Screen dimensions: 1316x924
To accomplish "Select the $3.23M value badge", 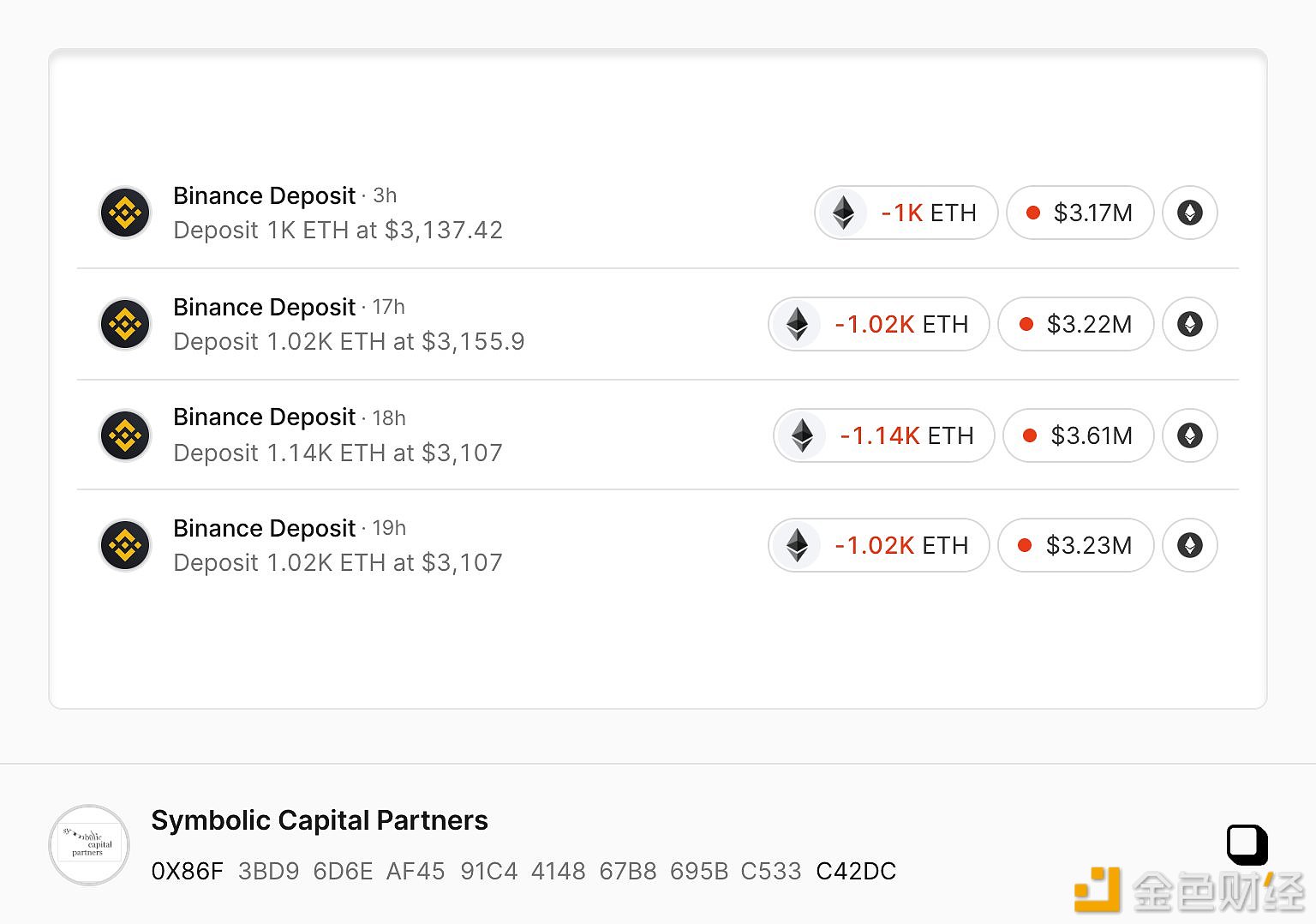I will [1075, 545].
